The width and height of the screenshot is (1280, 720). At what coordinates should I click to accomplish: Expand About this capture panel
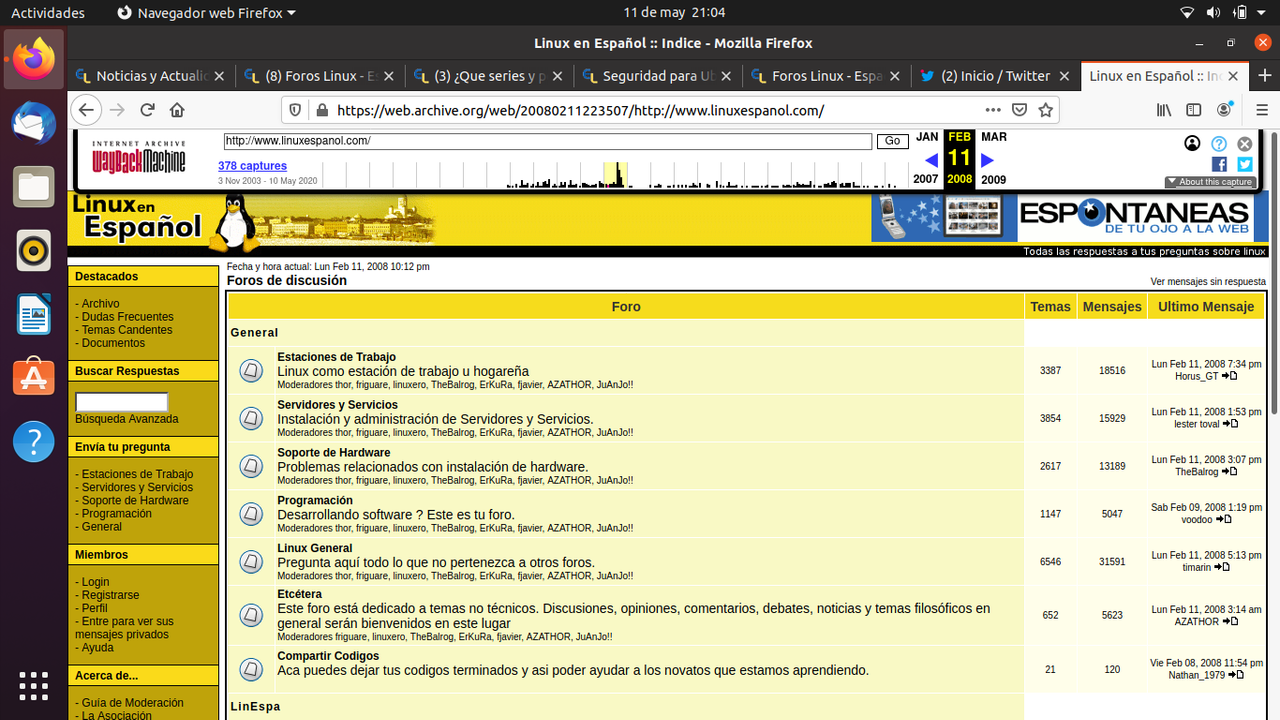tap(1209, 182)
